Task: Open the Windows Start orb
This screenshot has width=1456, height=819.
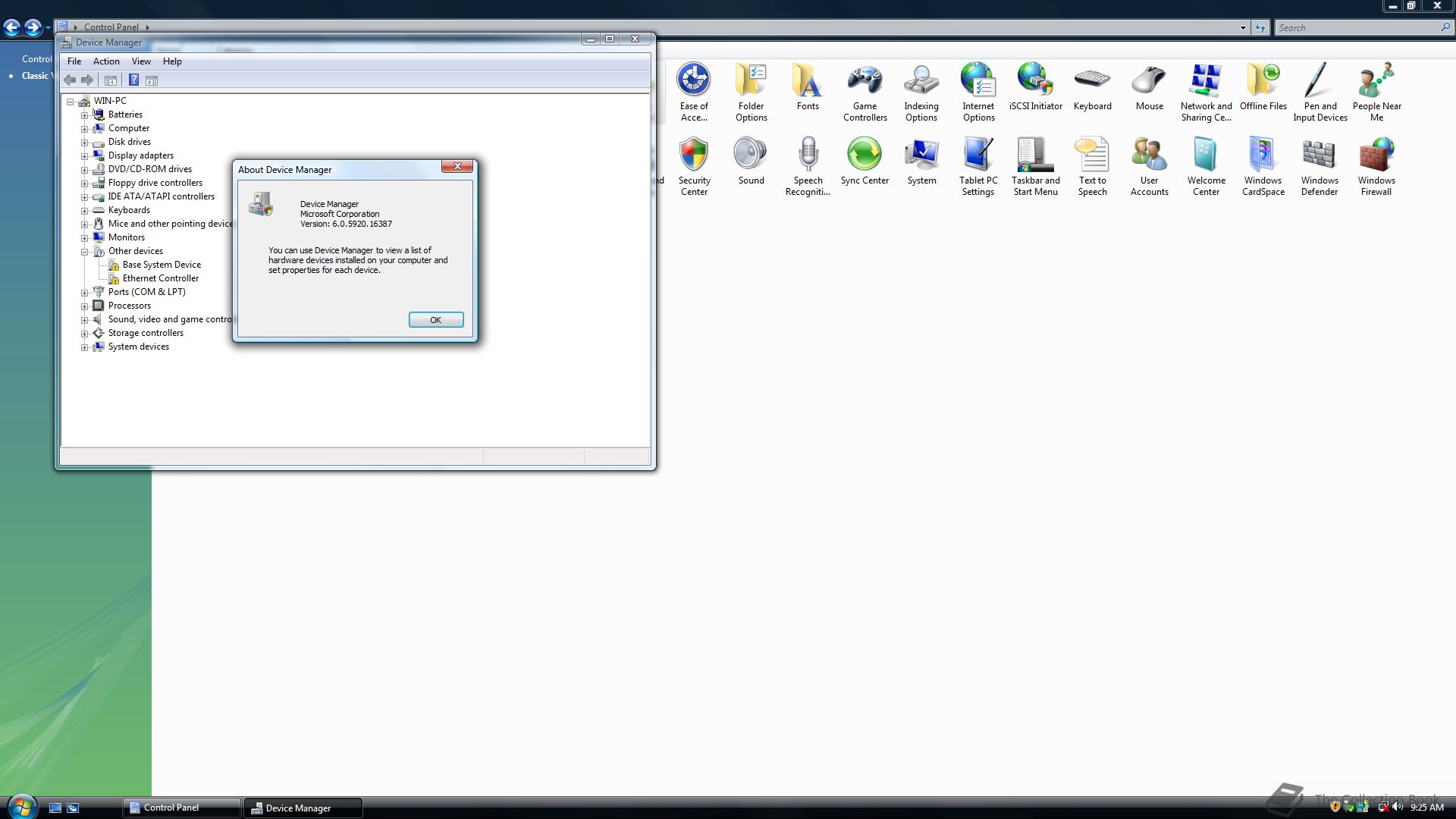Action: click(22, 806)
